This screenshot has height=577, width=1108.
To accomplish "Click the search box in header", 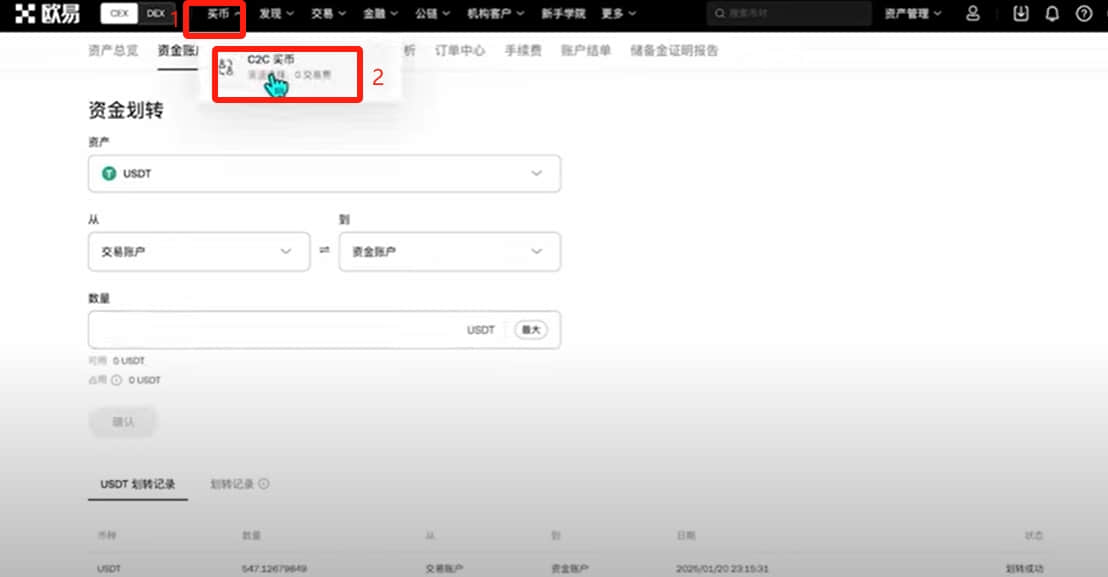I will [789, 13].
